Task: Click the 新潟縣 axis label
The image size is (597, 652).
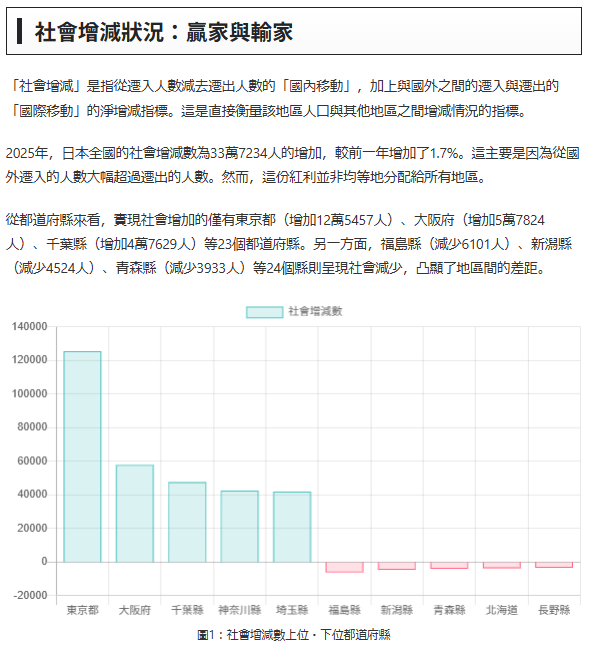Action: pyautogui.click(x=397, y=610)
